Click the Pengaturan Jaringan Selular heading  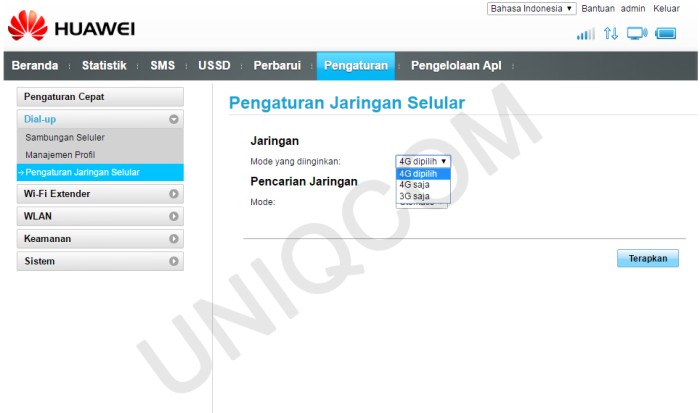(347, 103)
